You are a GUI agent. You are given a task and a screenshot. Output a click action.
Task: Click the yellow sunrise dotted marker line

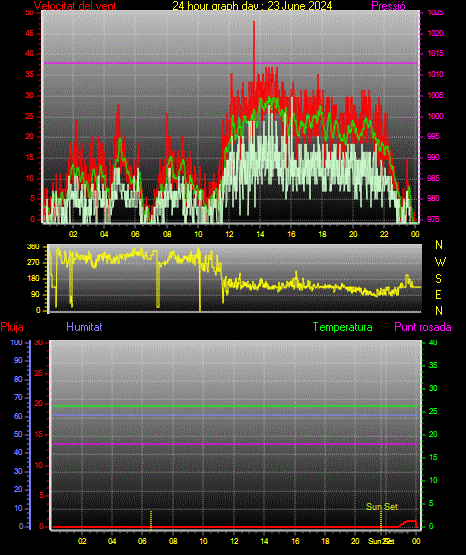click(151, 520)
